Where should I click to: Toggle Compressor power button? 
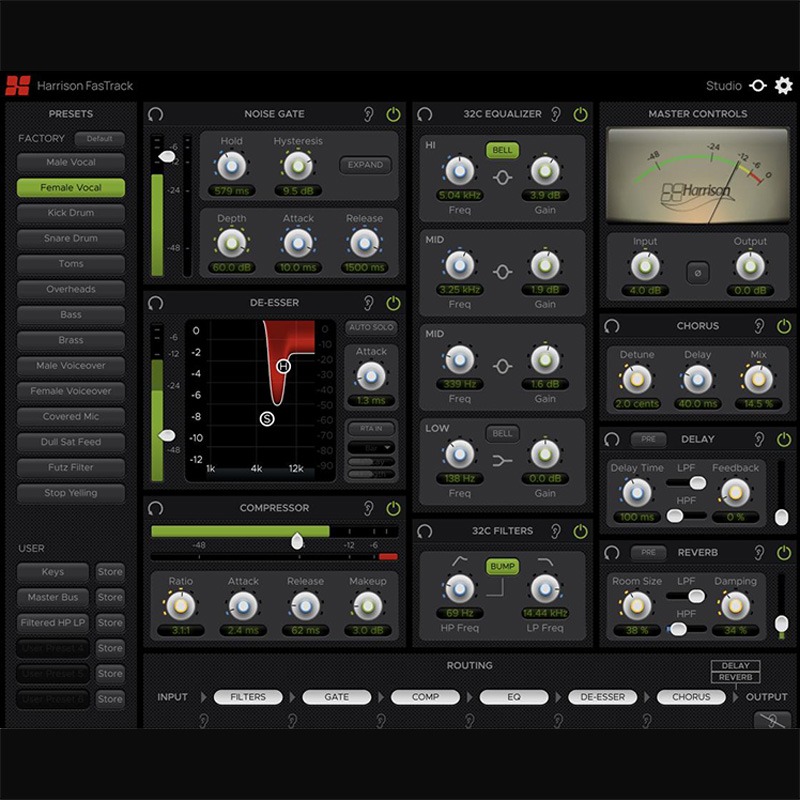[393, 508]
